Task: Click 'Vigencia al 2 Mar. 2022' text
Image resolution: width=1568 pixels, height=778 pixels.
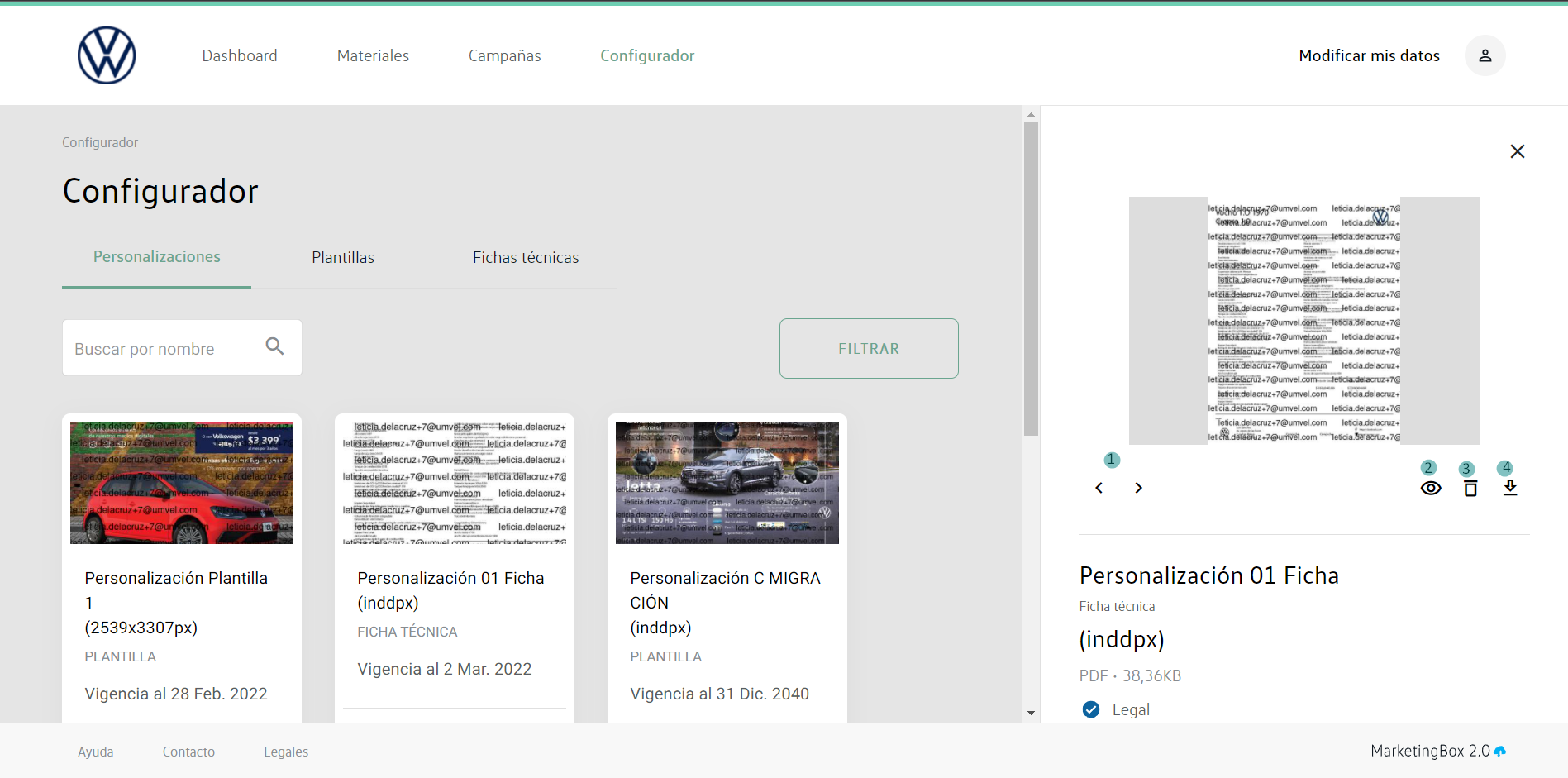Action: click(x=445, y=669)
